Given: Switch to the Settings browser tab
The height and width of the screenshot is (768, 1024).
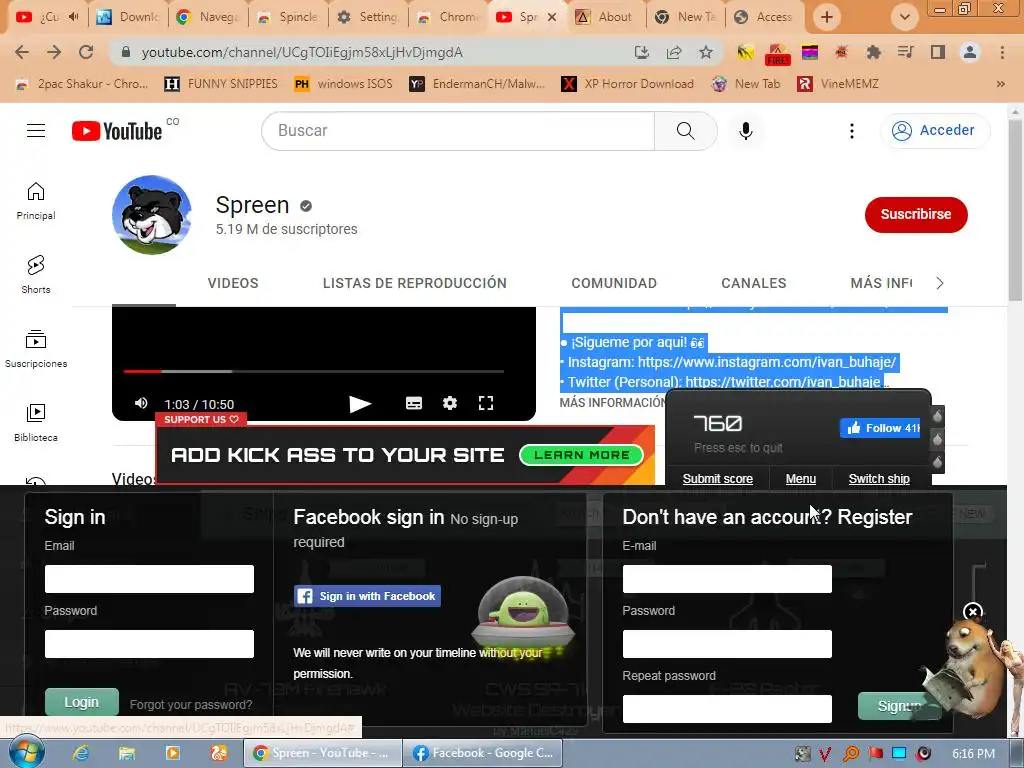Looking at the screenshot, I should 368,17.
